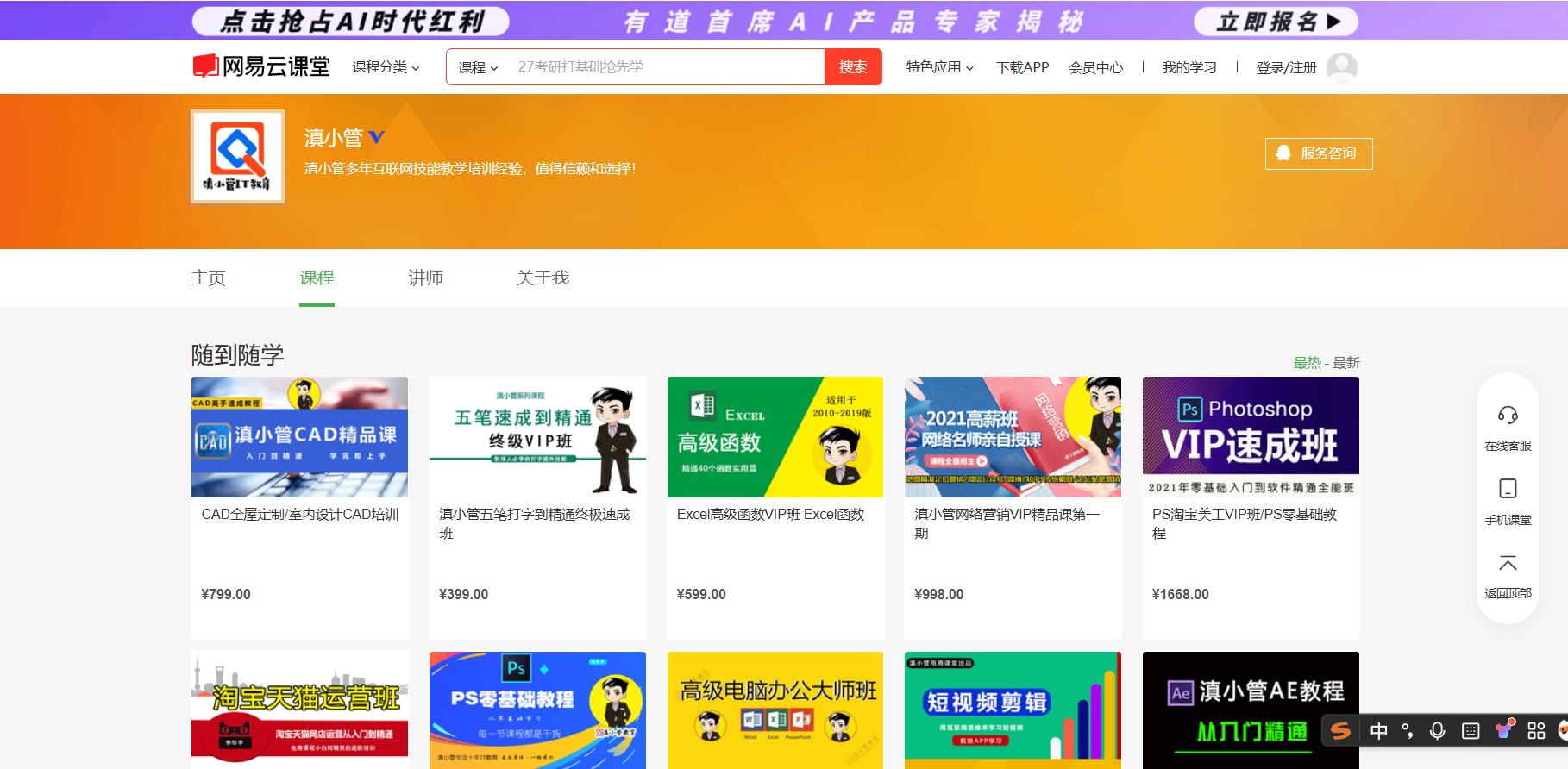Click the input method microphone icon
Image resolution: width=1568 pixels, height=769 pixels.
(1437, 731)
